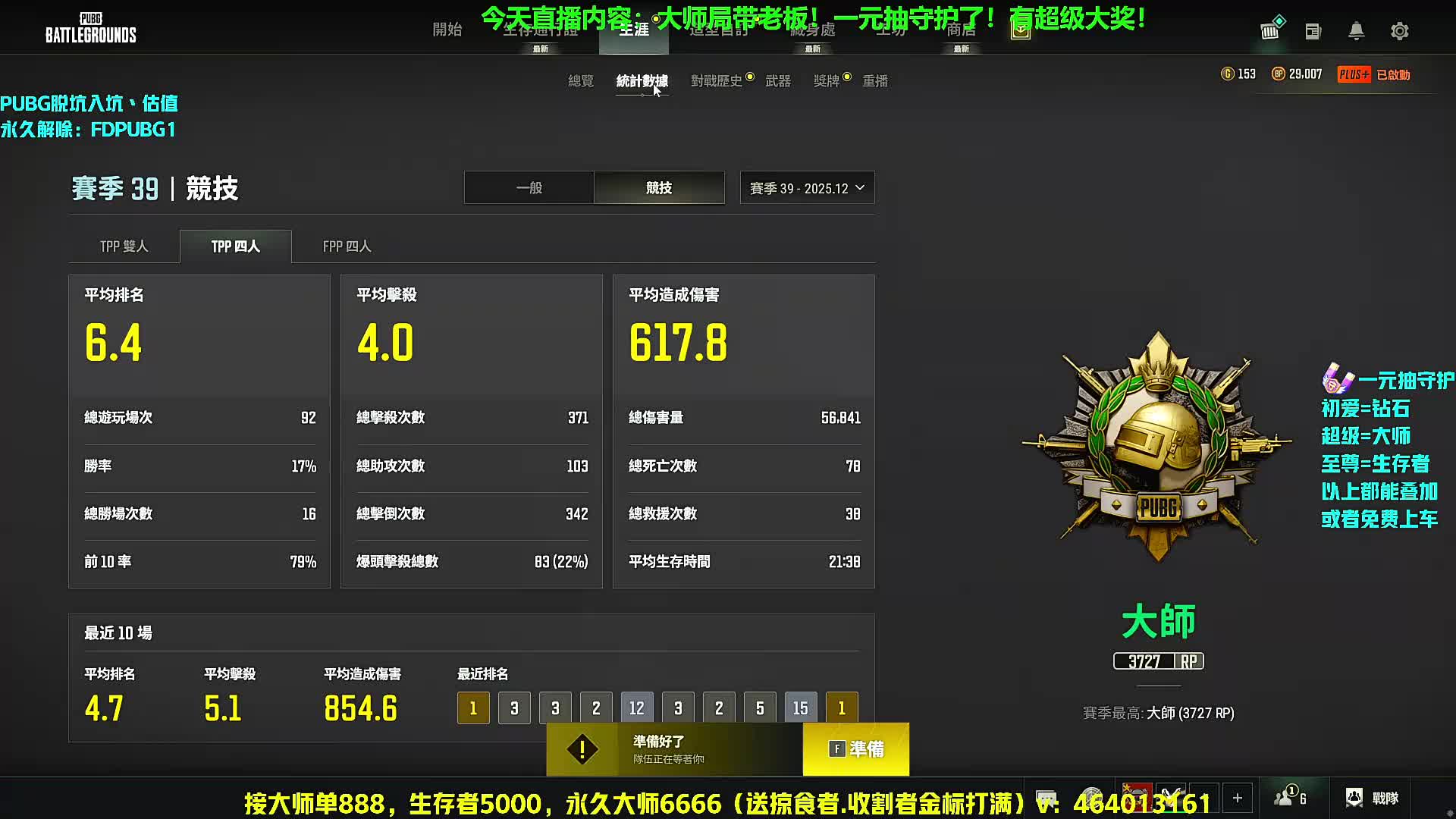Click the plus button to invite teammates
The height and width of the screenshot is (819, 1456).
[1237, 797]
